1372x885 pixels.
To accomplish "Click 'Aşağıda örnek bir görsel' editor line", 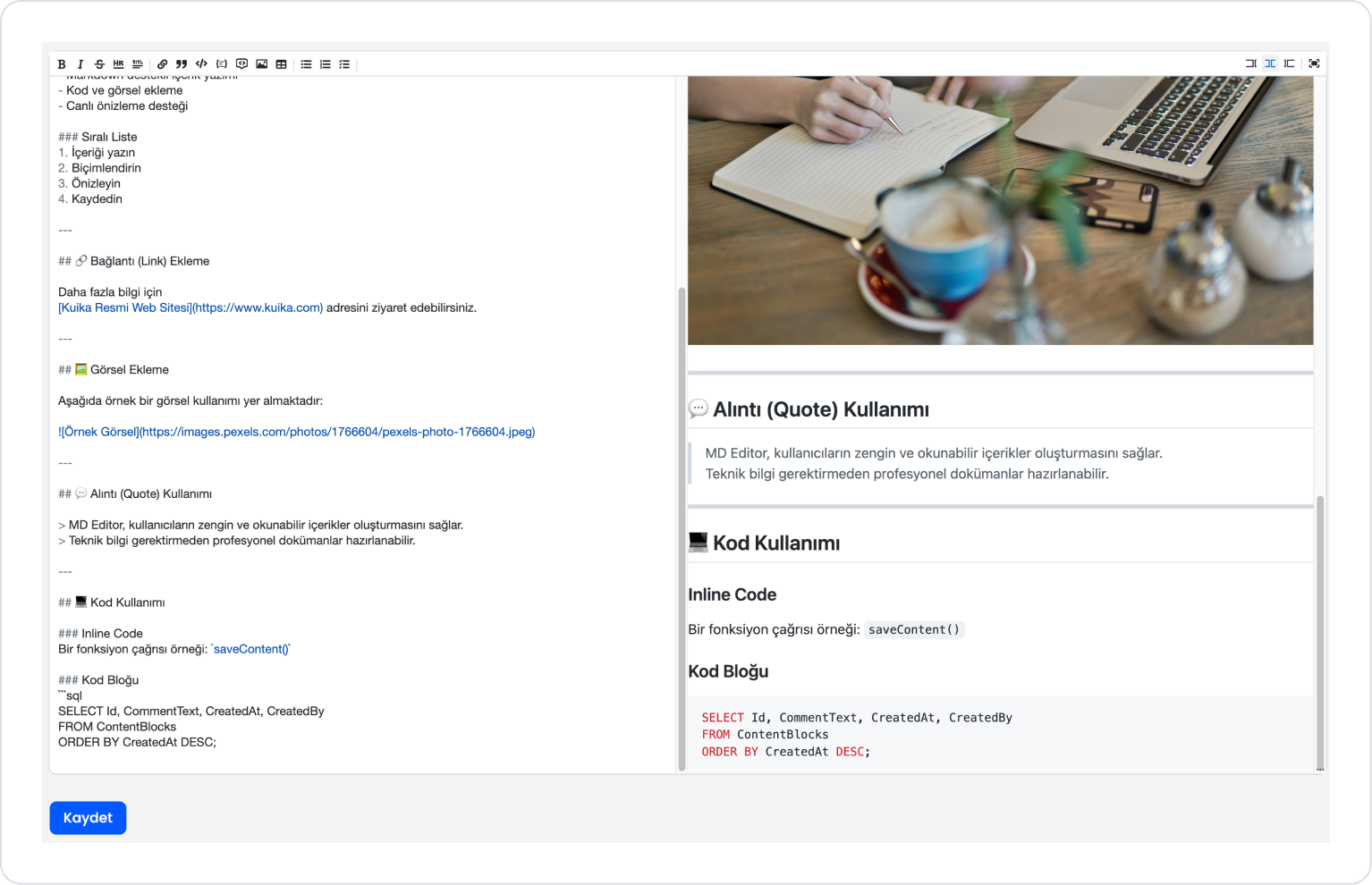I will [x=191, y=400].
